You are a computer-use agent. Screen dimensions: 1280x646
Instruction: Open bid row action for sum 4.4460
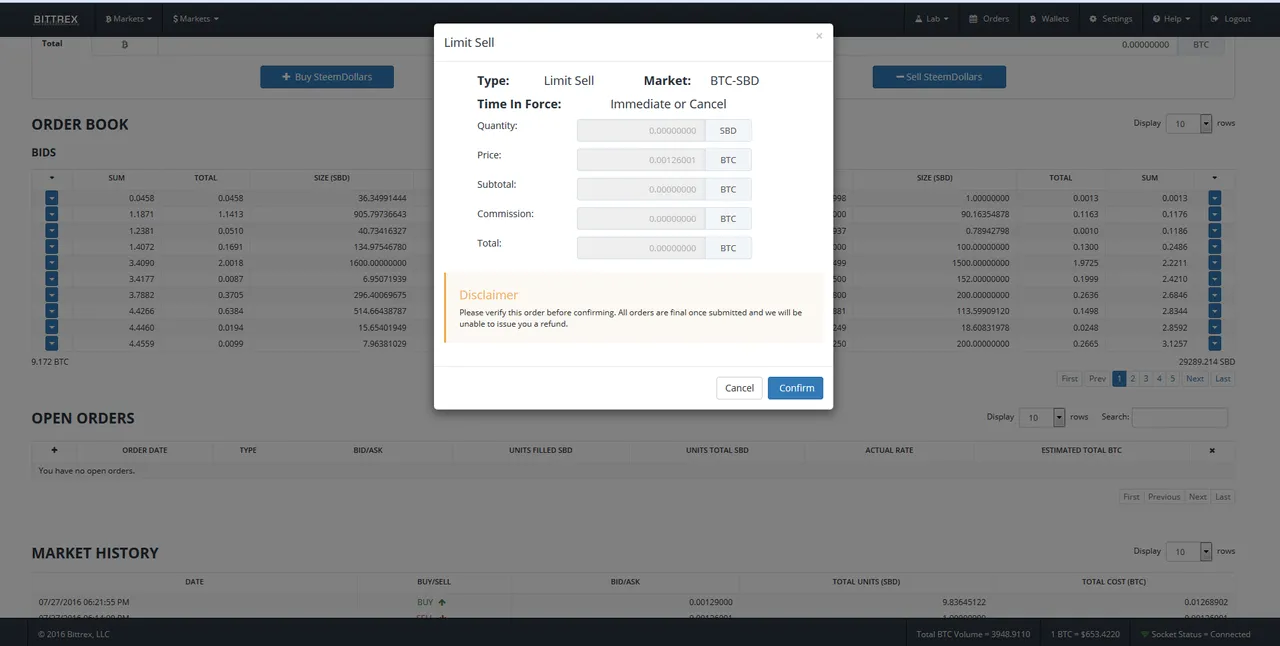coord(52,327)
